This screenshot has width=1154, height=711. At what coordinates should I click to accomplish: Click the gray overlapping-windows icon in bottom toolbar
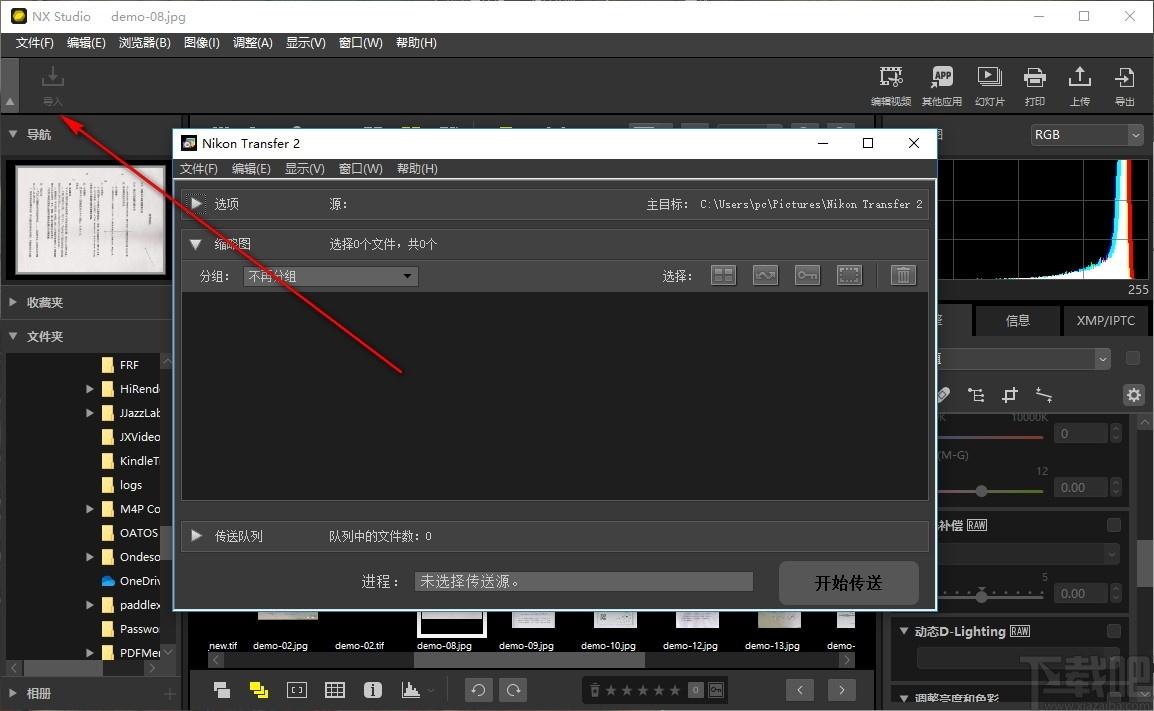pyautogui.click(x=222, y=690)
